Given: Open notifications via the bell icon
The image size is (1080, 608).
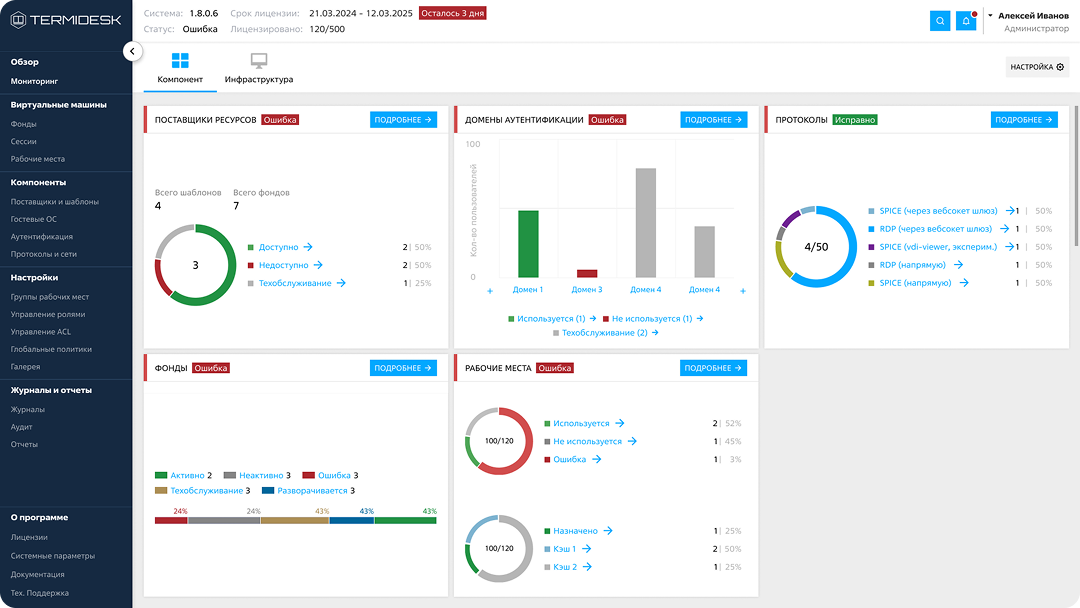Looking at the screenshot, I should pyautogui.click(x=966, y=21).
